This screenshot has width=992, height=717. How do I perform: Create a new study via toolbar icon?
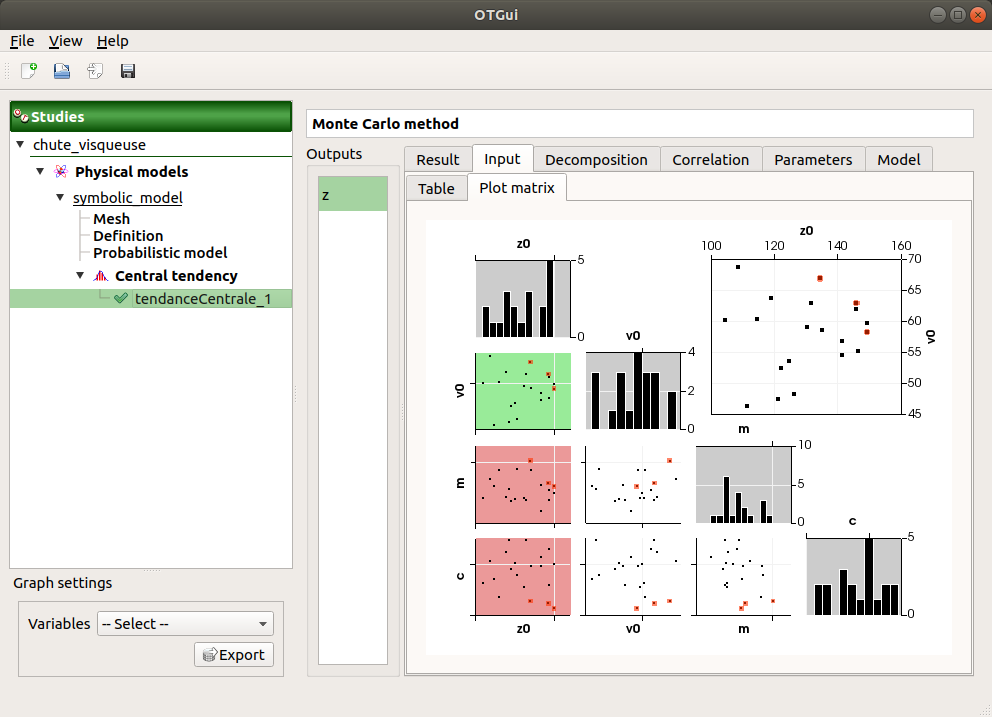pos(26,71)
